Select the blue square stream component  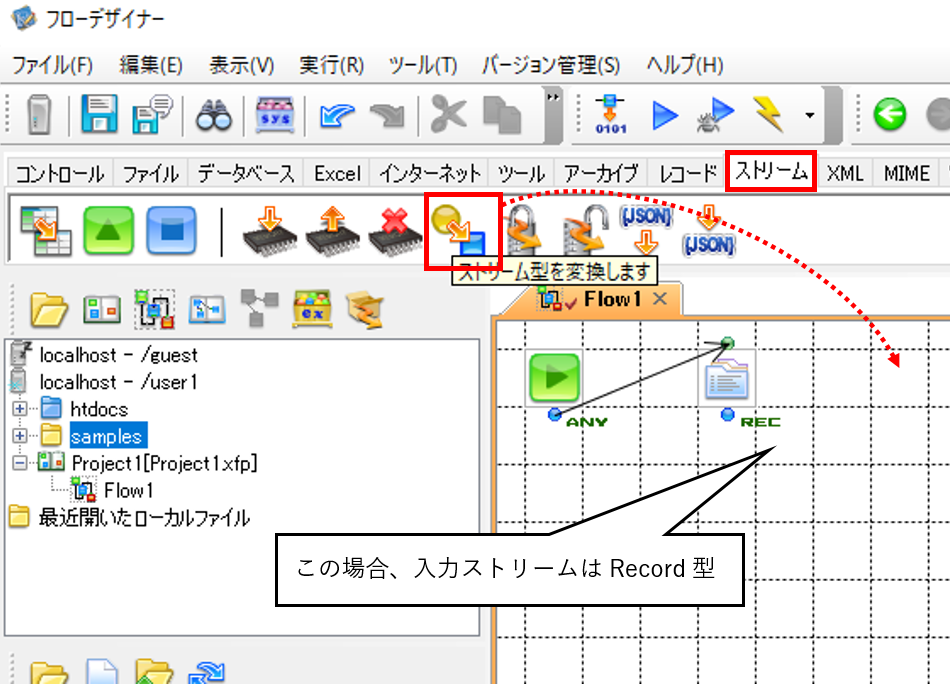(171, 230)
